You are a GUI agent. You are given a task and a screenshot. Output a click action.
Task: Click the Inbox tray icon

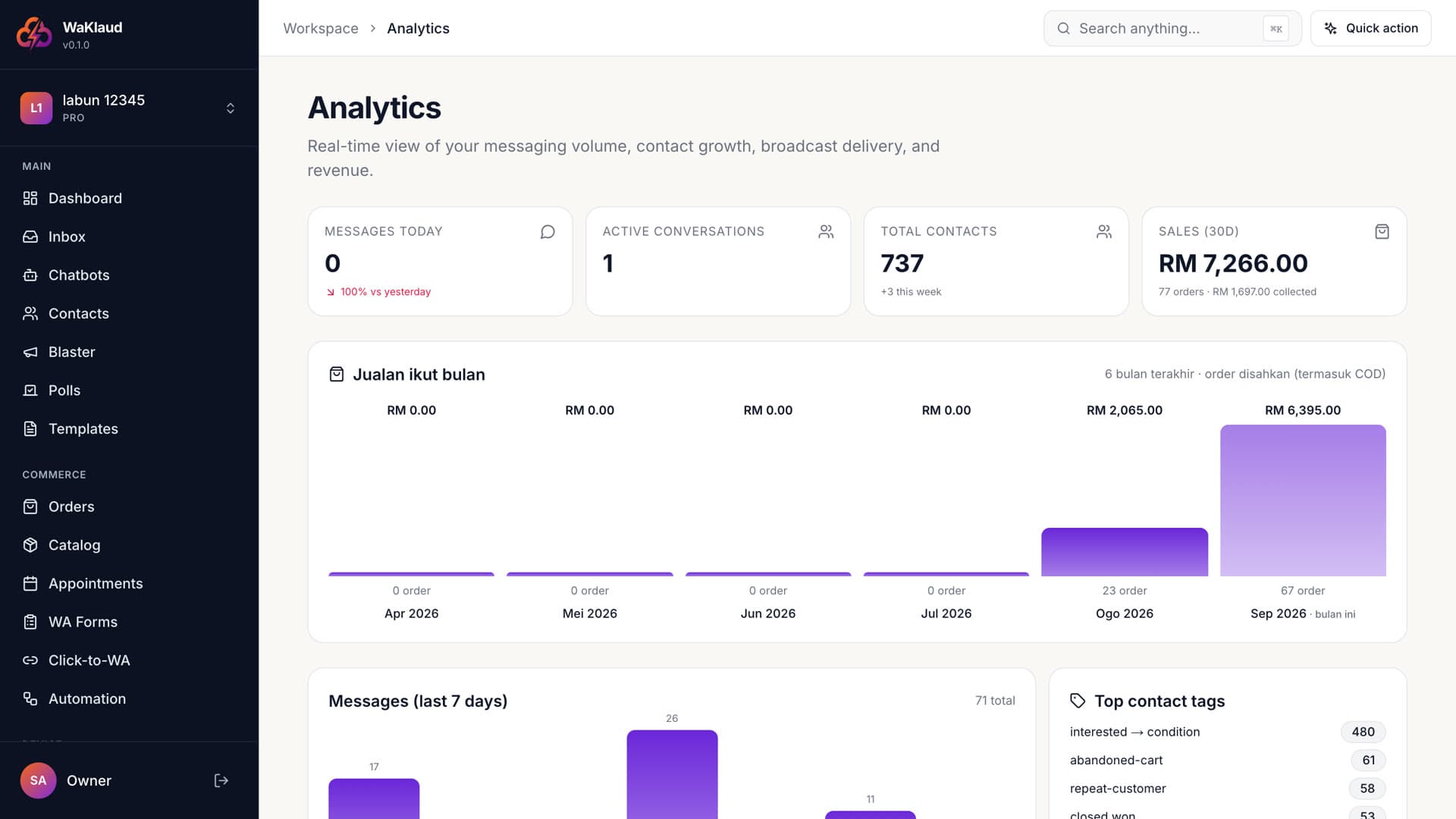tap(30, 237)
